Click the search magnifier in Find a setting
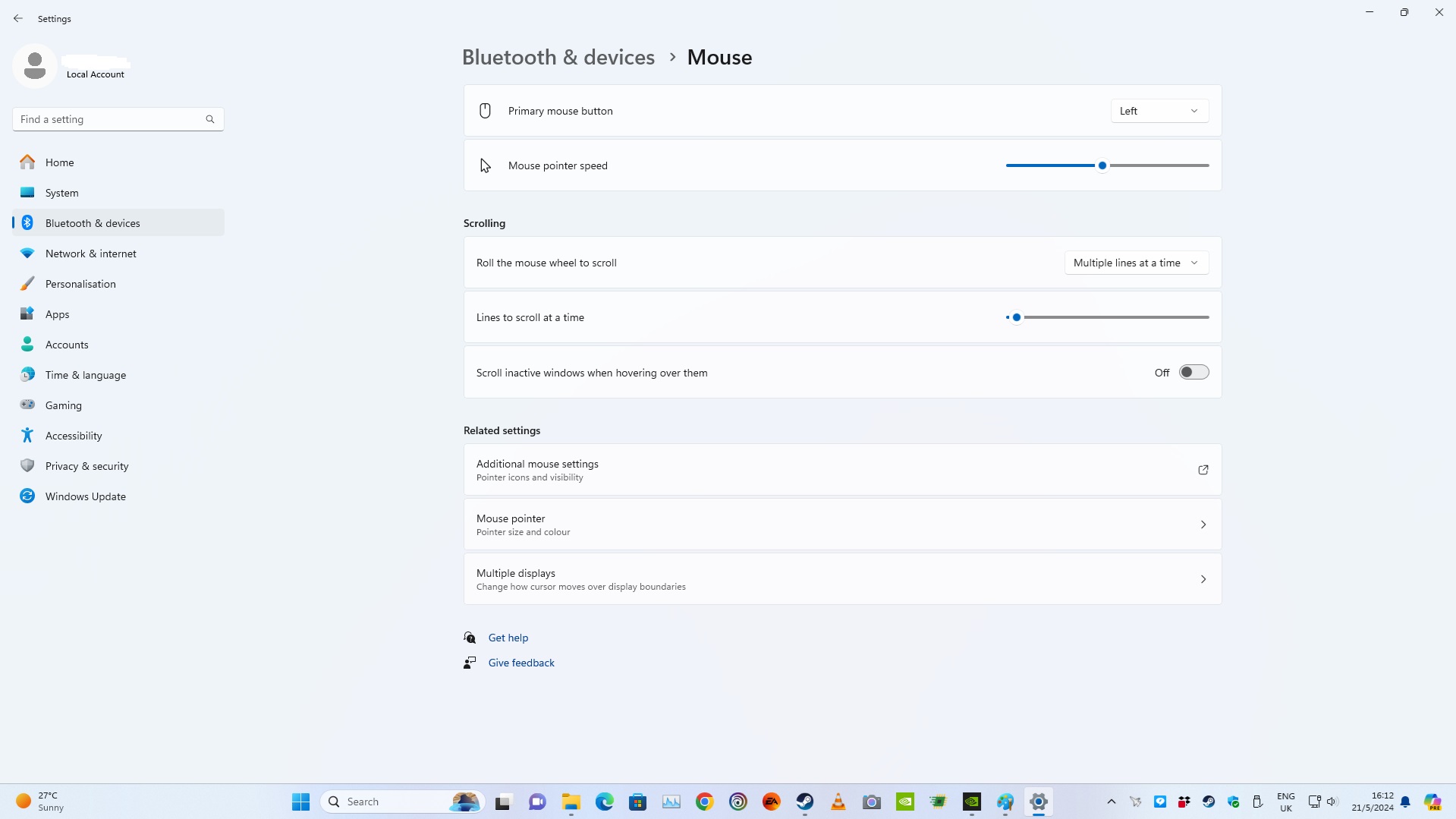This screenshot has height=819, width=1456. (x=210, y=119)
